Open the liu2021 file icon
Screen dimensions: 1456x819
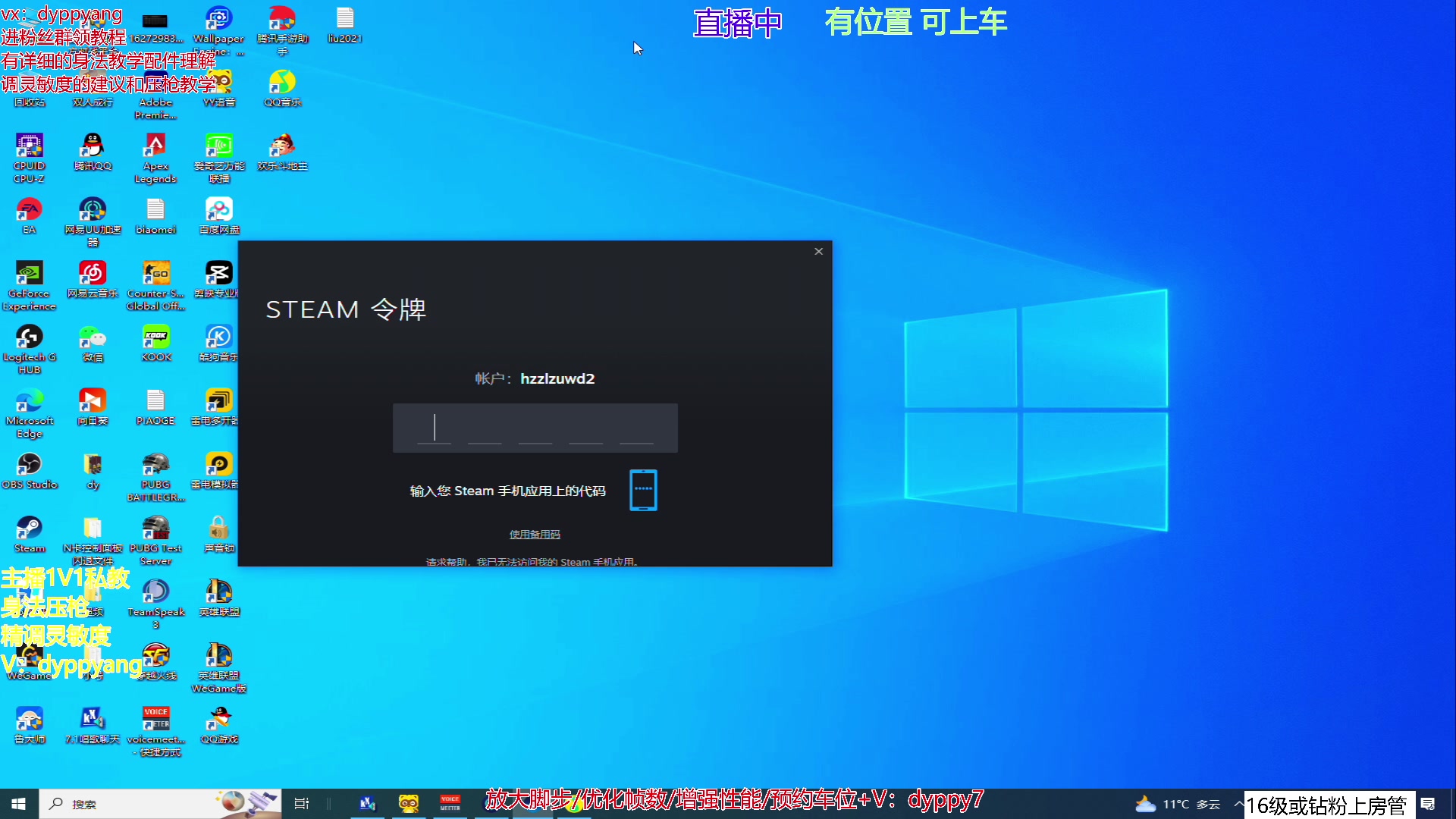point(345,24)
